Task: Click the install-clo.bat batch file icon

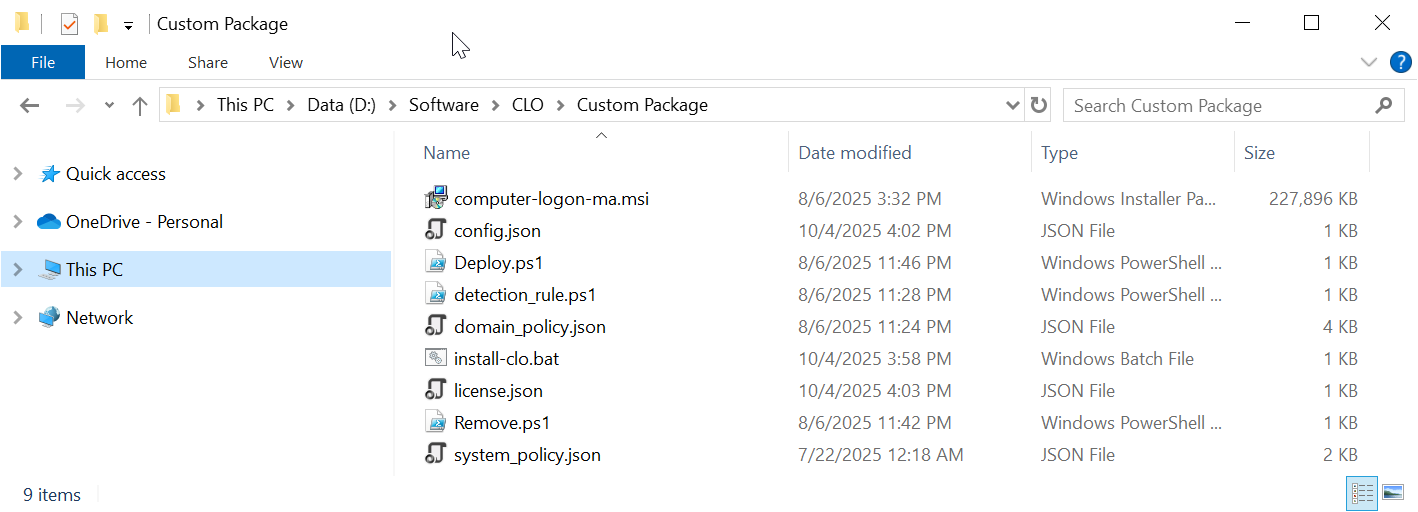Action: point(435,358)
